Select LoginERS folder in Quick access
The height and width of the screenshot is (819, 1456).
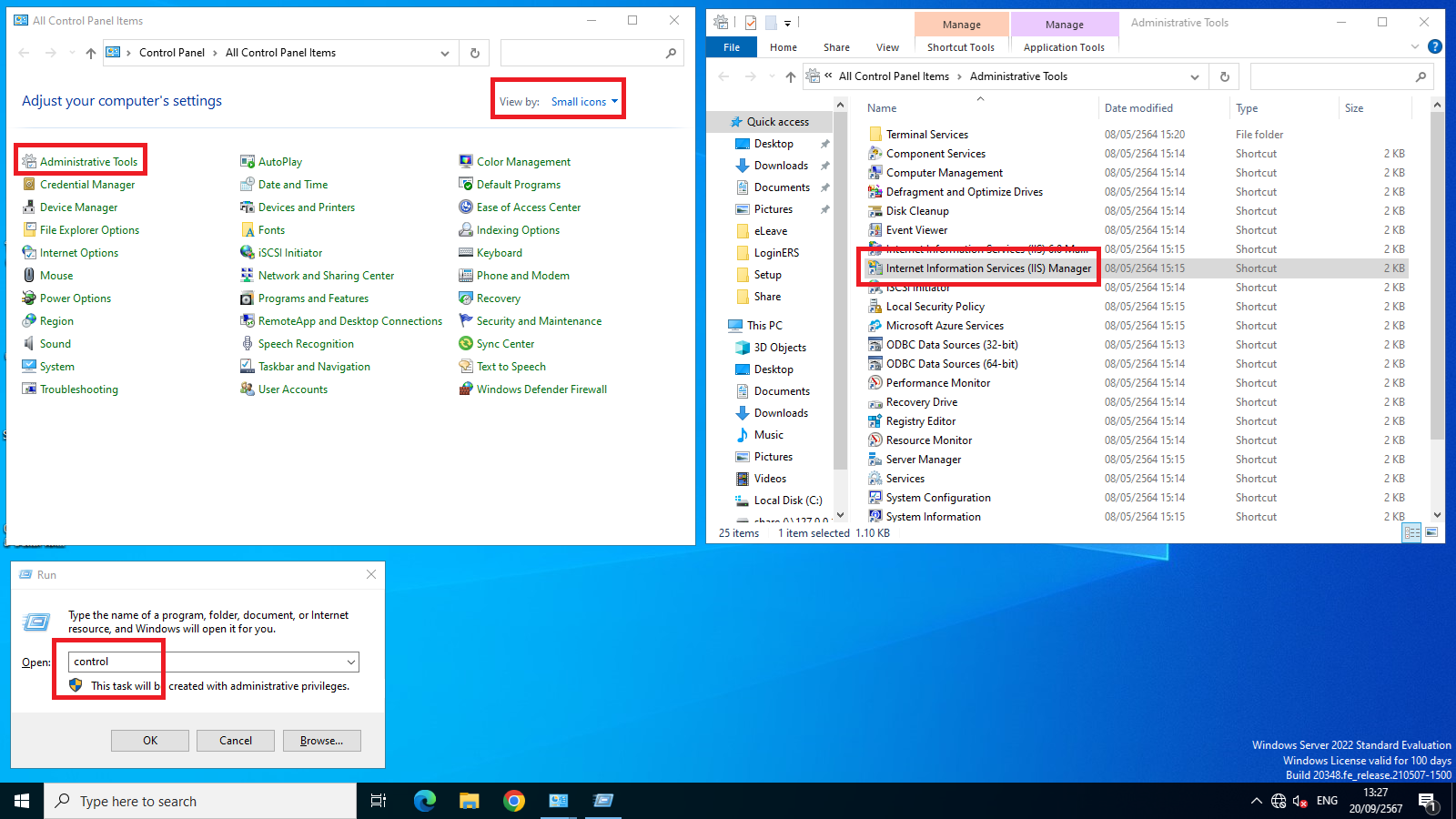coord(776,253)
